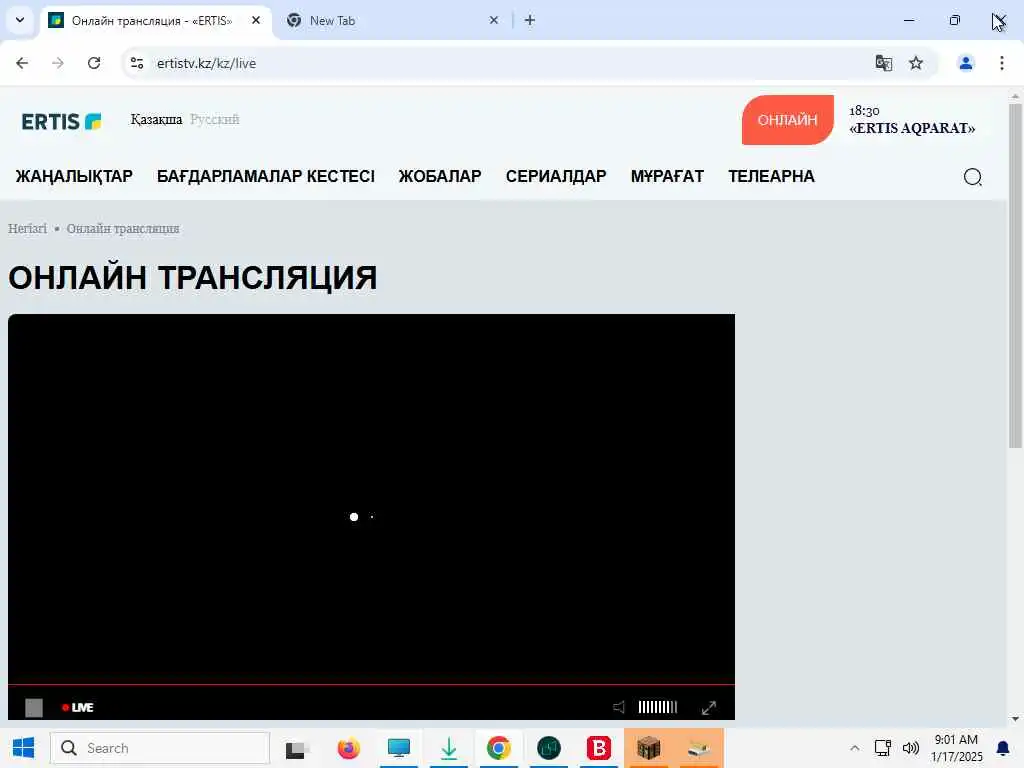Open the Windows Start menu
This screenshot has width=1024, height=768.
point(24,748)
